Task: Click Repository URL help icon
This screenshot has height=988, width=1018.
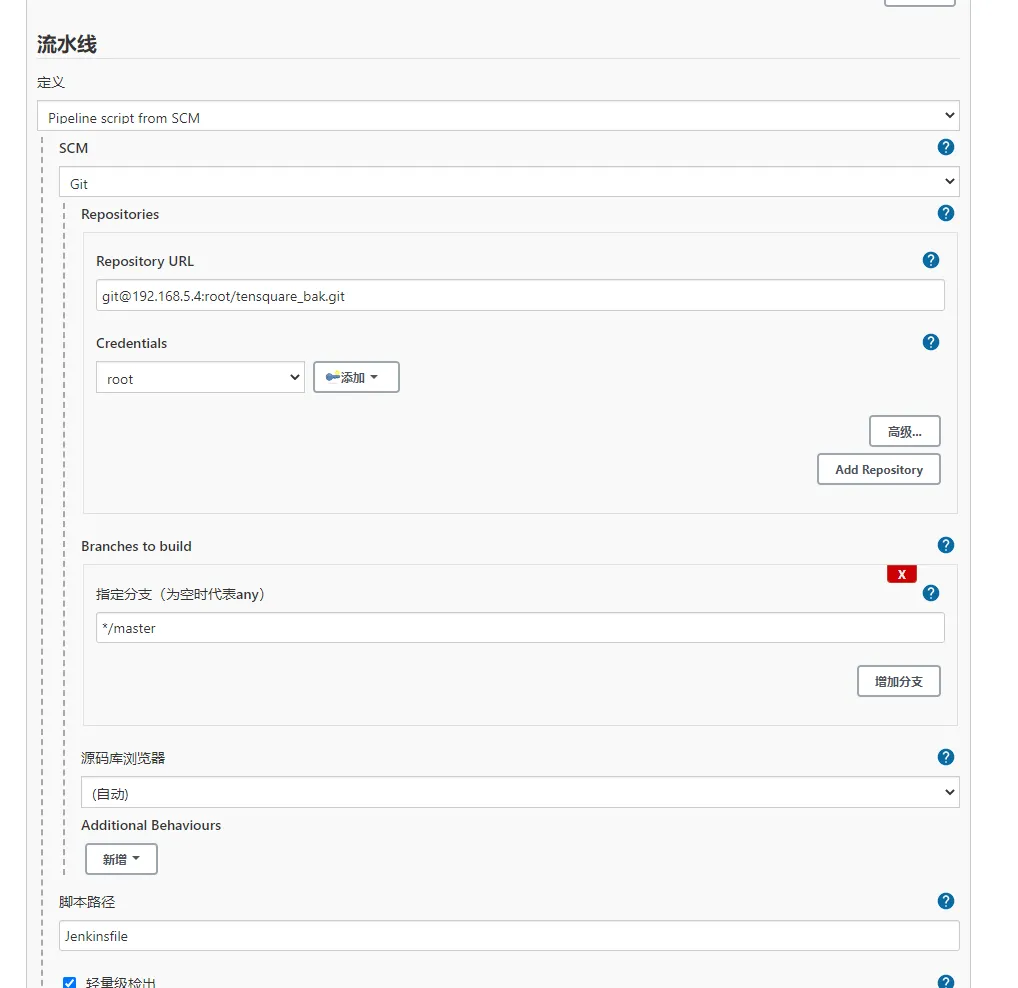Action: [931, 260]
